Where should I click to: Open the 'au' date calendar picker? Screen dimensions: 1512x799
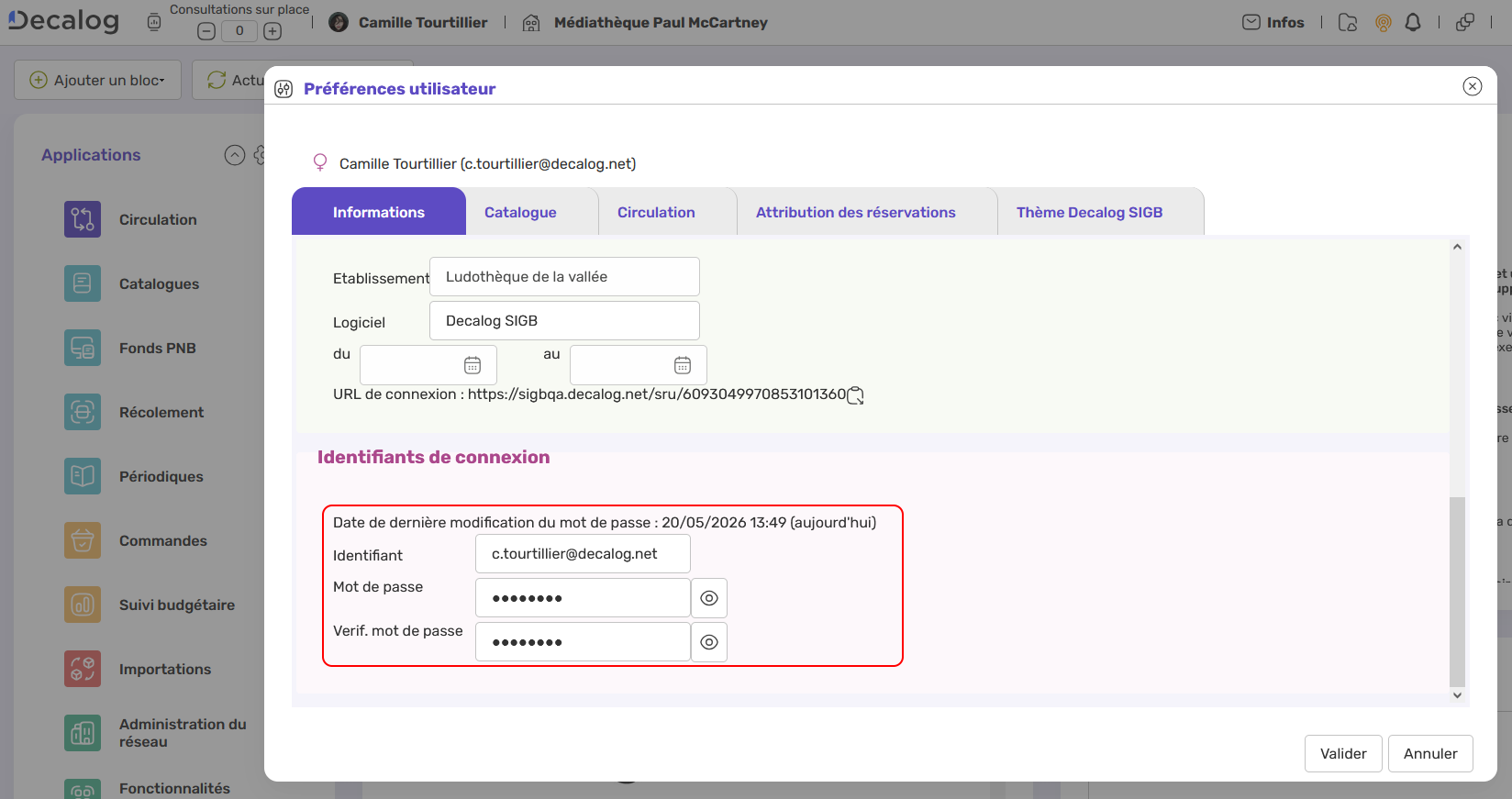683,365
